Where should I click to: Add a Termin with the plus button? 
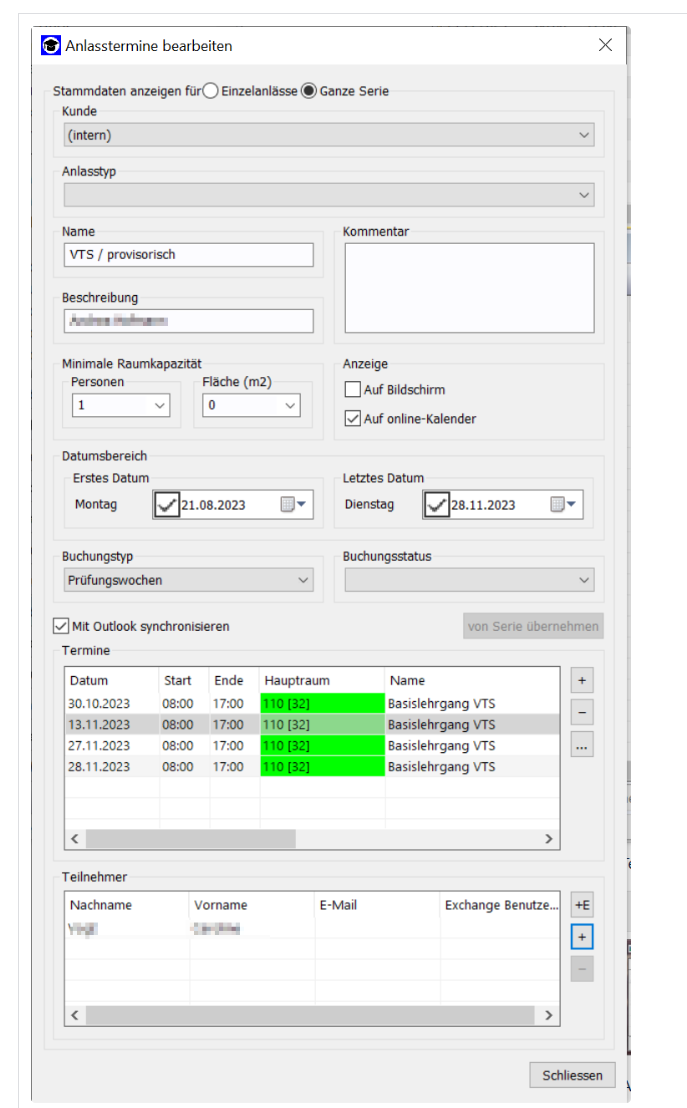click(x=582, y=680)
